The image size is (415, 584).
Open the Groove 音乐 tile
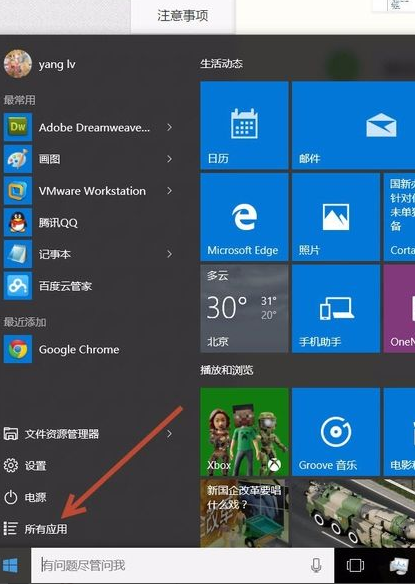(336, 432)
